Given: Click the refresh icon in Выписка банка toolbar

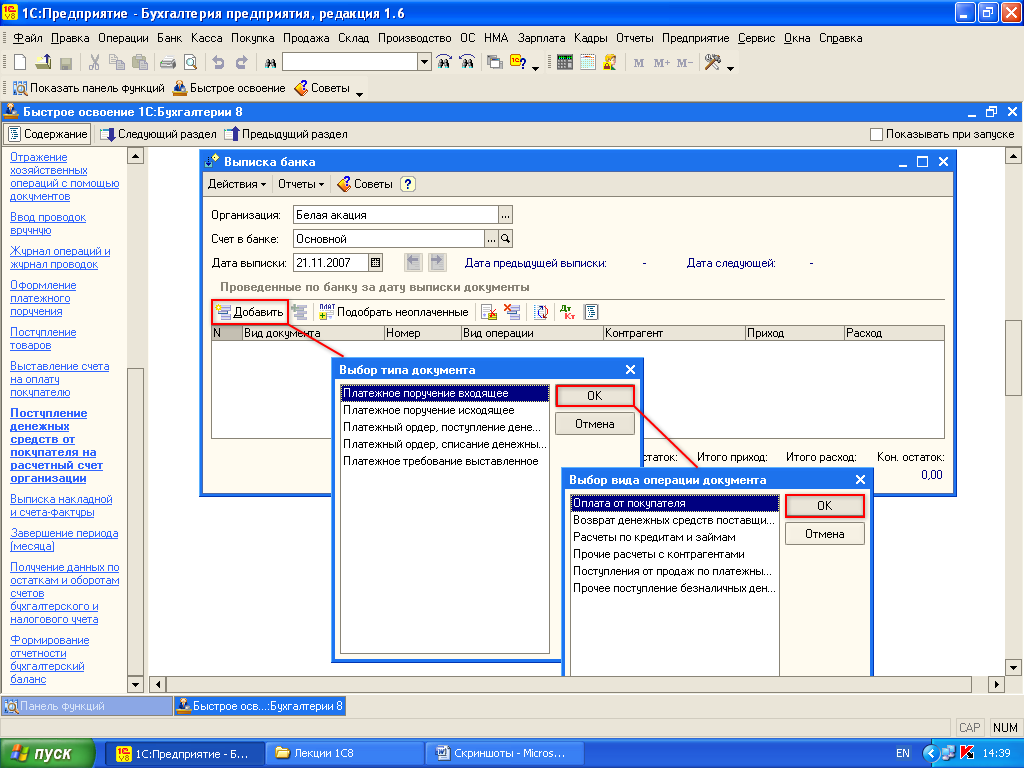Looking at the screenshot, I should 541,312.
